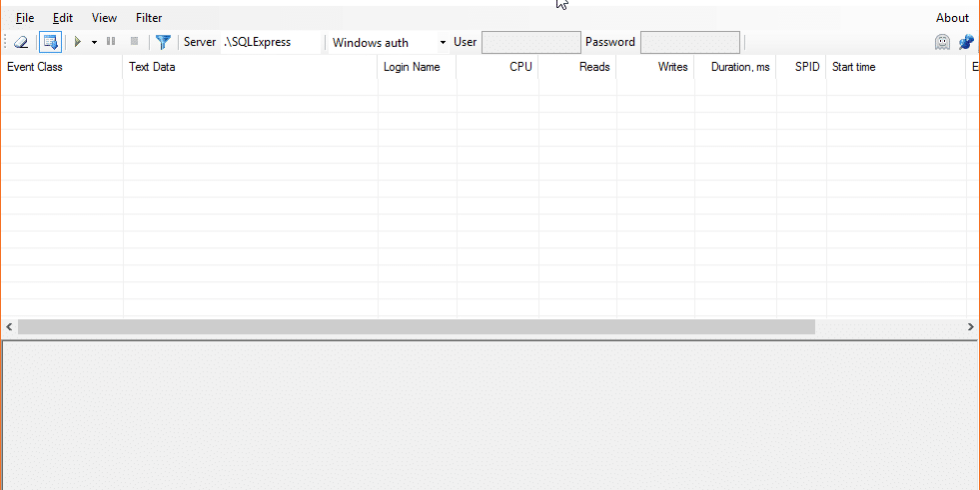Open the File menu
The image size is (980, 490).
click(x=25, y=18)
